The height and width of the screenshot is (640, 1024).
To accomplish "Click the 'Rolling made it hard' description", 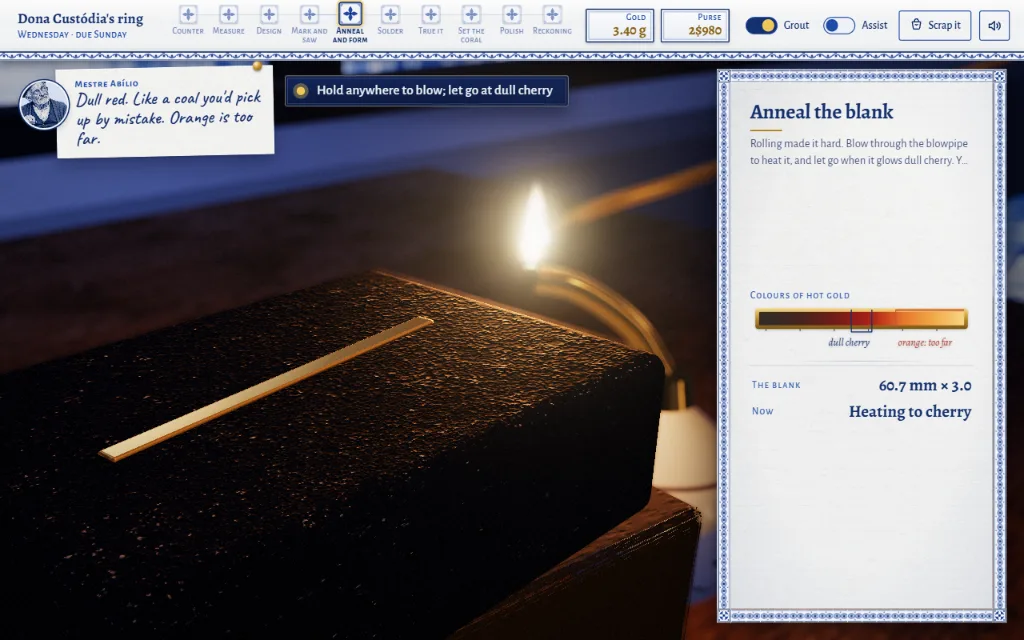I will 859,152.
